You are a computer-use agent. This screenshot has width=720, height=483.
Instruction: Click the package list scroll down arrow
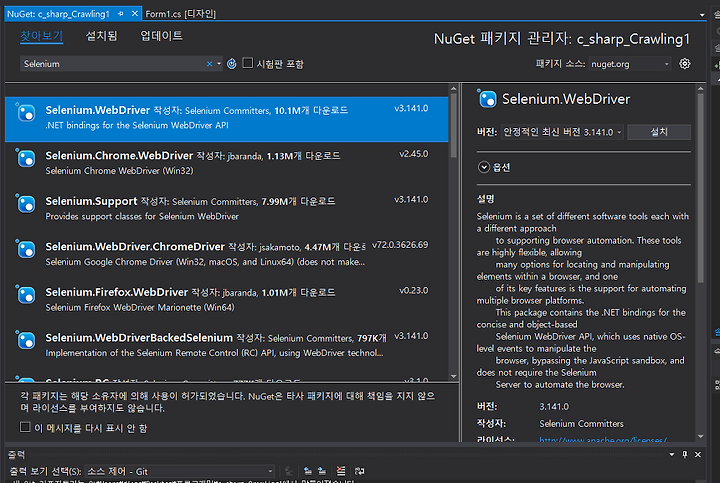point(453,376)
